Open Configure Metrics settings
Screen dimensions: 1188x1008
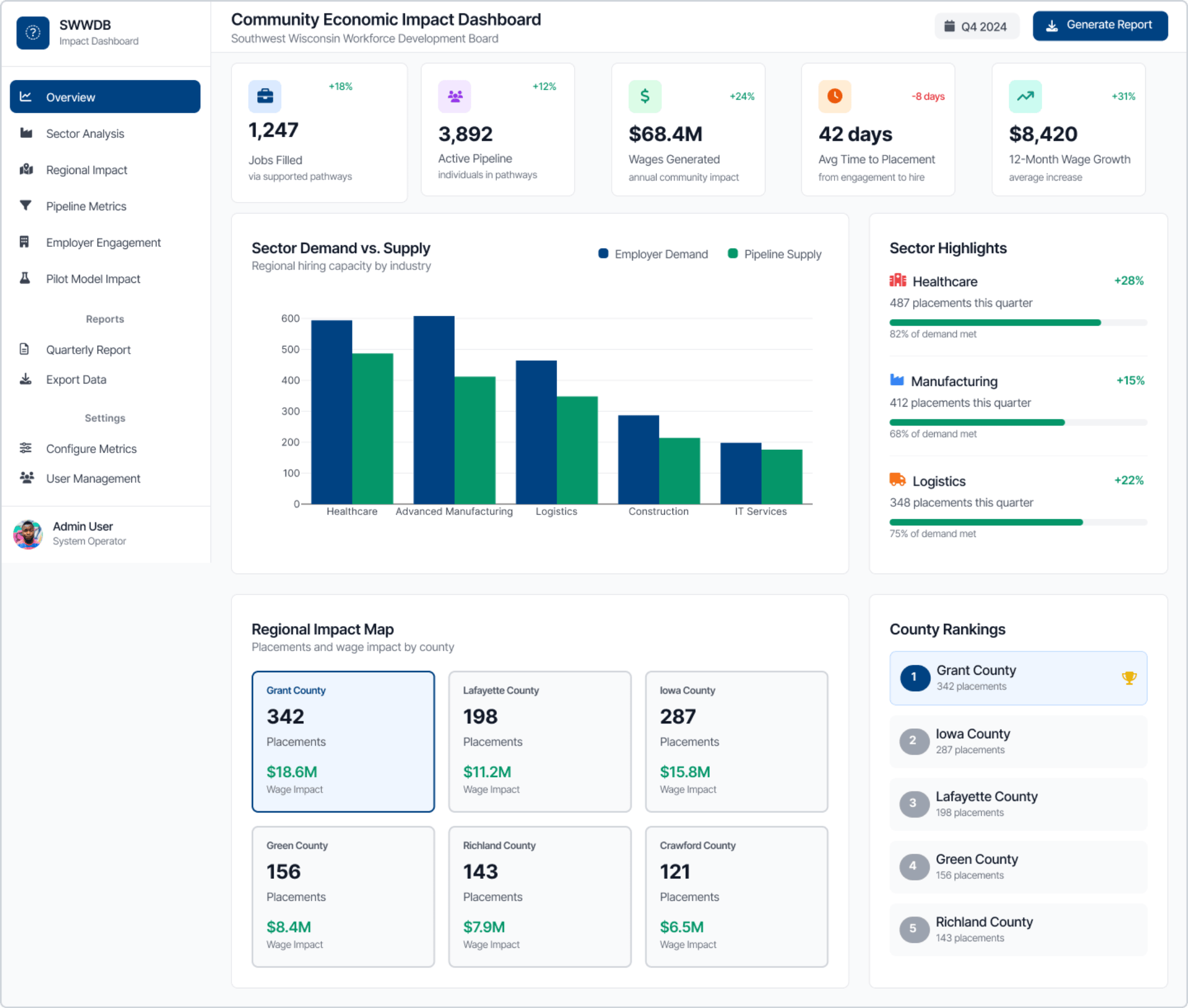(105, 449)
